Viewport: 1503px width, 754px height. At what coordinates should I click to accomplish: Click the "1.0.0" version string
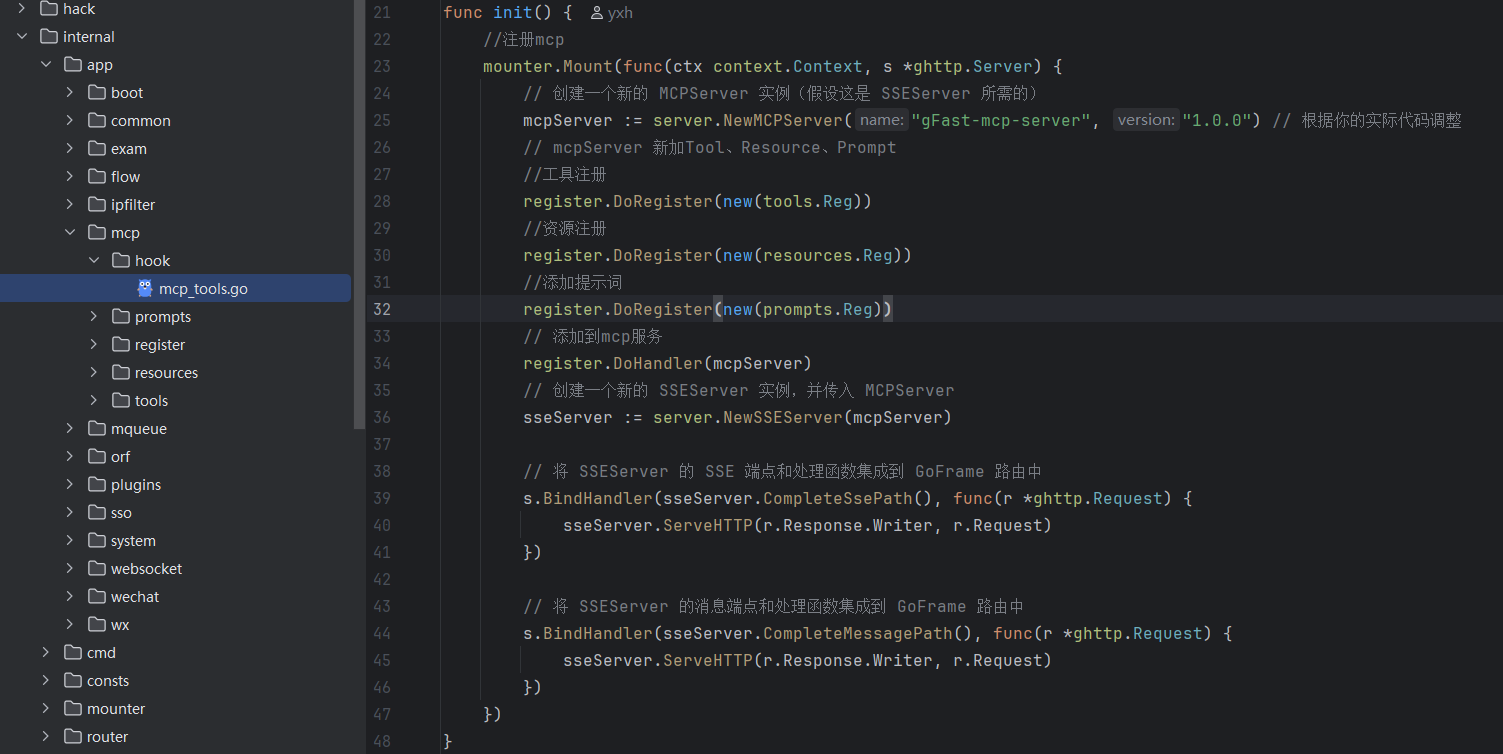click(x=1217, y=120)
